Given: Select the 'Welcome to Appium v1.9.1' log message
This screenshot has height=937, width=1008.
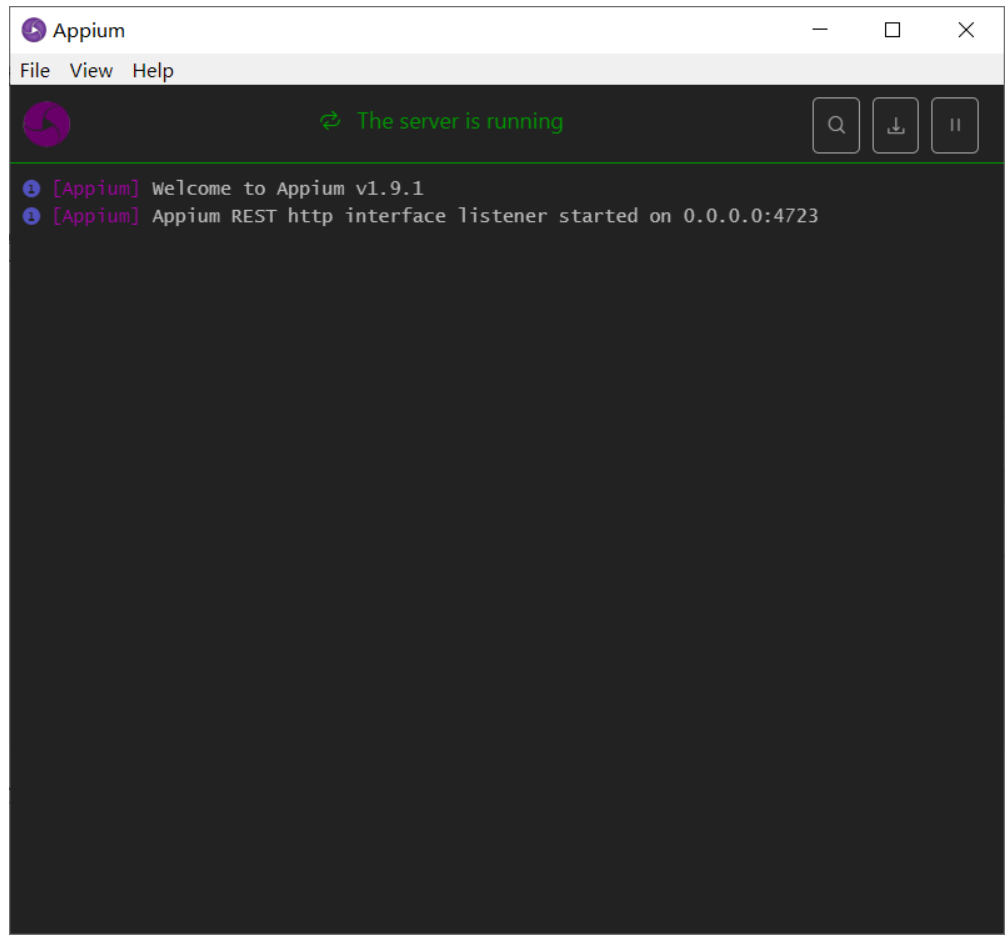Looking at the screenshot, I should 287,188.
